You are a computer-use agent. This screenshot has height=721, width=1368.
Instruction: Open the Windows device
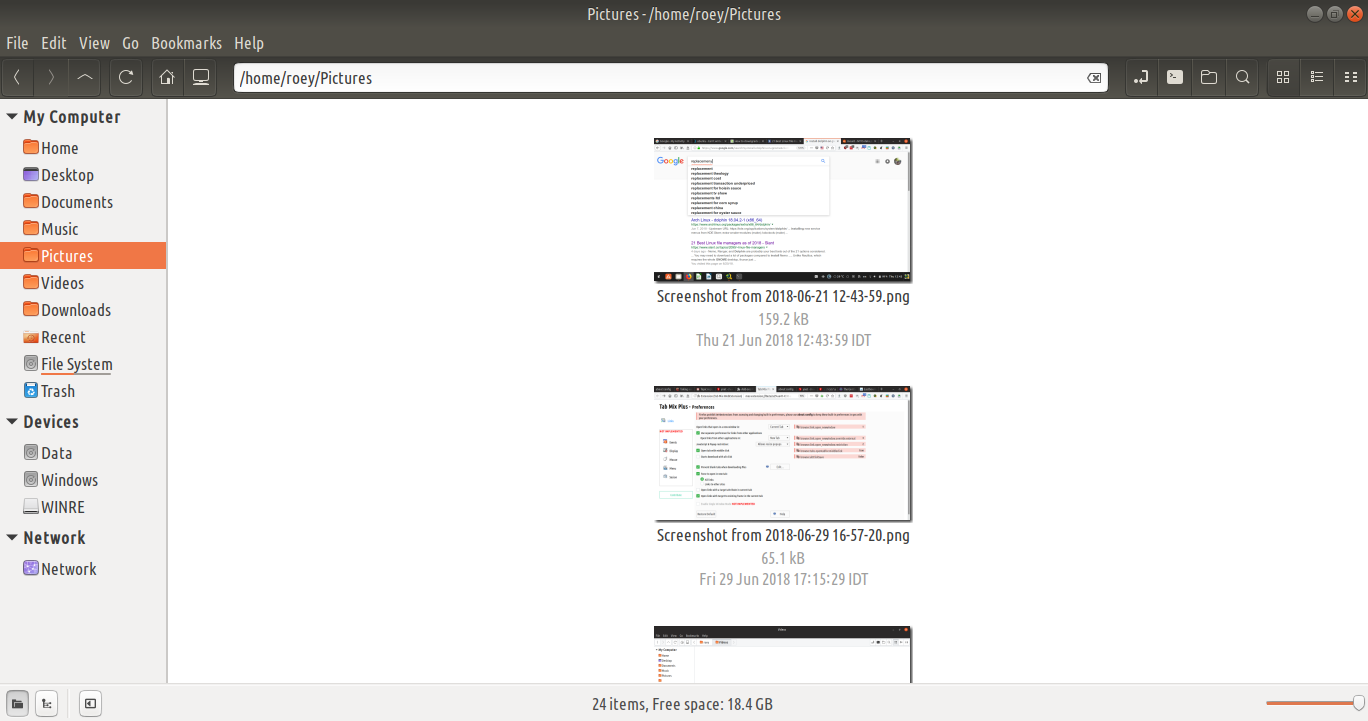83,480
